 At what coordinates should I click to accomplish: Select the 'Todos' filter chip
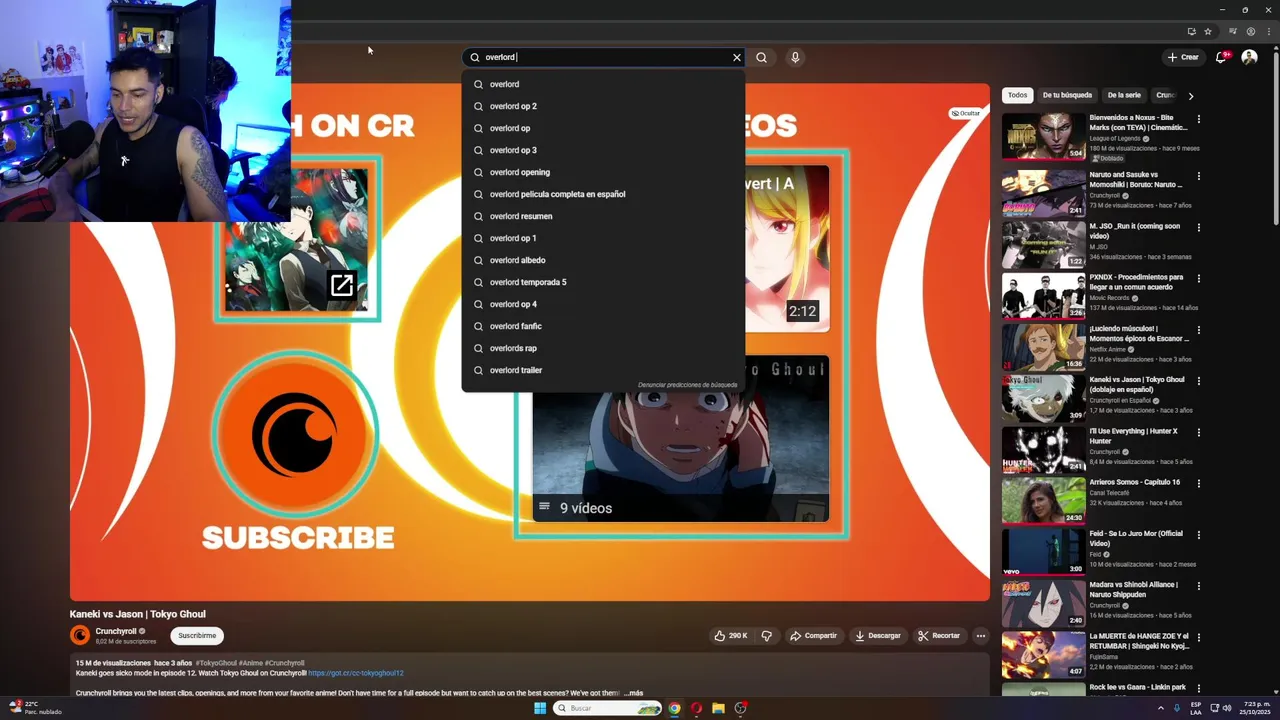tap(1017, 95)
